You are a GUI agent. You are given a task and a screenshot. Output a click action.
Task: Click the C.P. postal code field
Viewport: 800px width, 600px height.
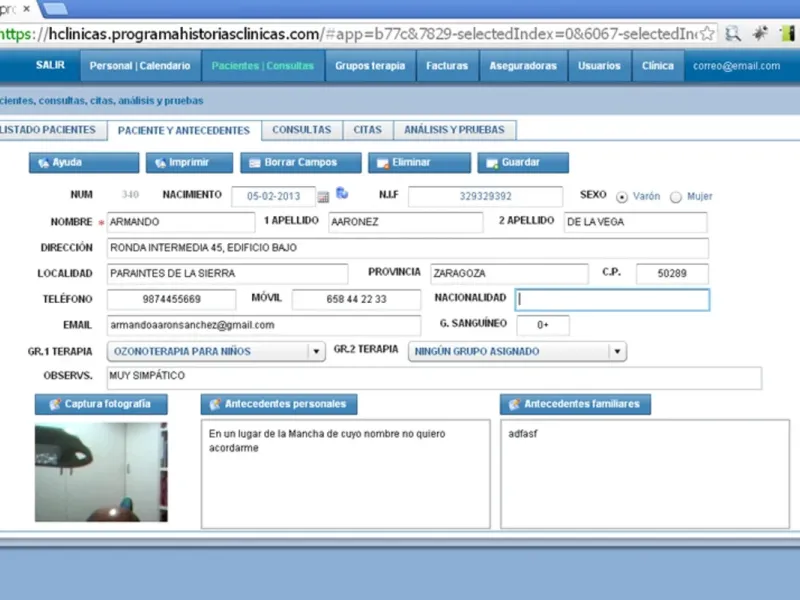click(x=672, y=273)
